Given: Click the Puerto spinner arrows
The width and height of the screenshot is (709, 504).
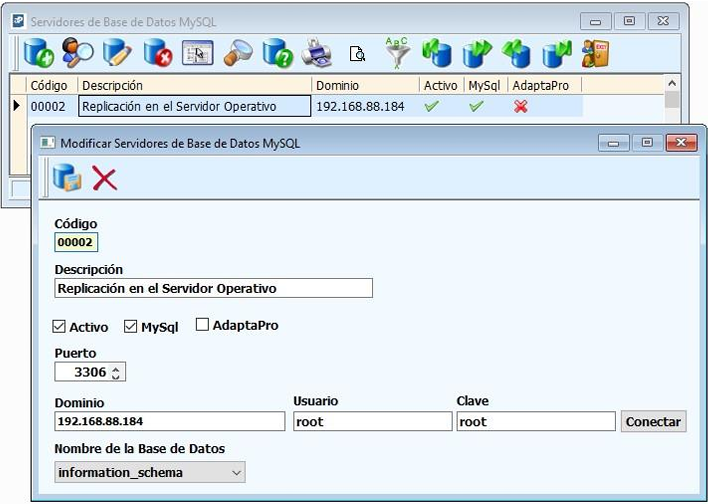Looking at the screenshot, I should click(116, 373).
